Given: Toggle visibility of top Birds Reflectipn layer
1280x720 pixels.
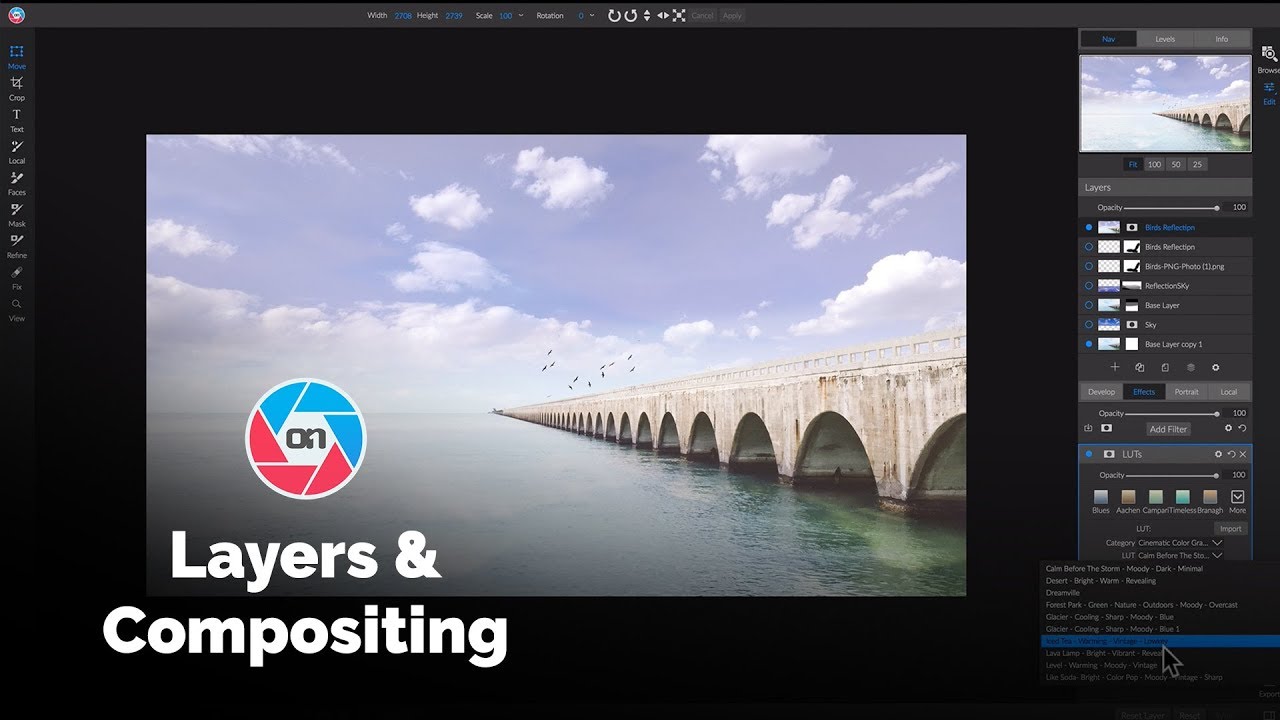Looking at the screenshot, I should 1089,227.
